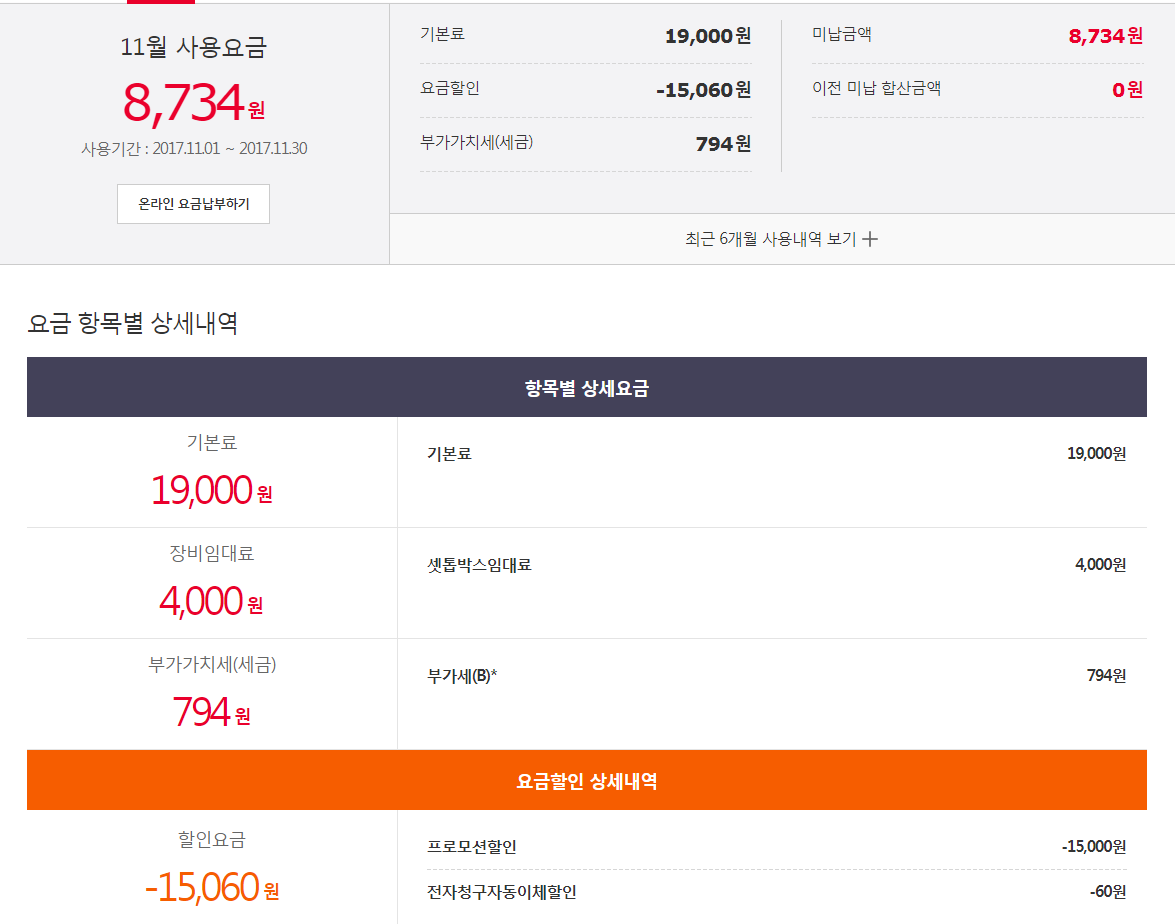Click the plus icon beside 최근 6개월 사용내역 보기
Viewport: 1175px width, 924px height.
tap(870, 239)
